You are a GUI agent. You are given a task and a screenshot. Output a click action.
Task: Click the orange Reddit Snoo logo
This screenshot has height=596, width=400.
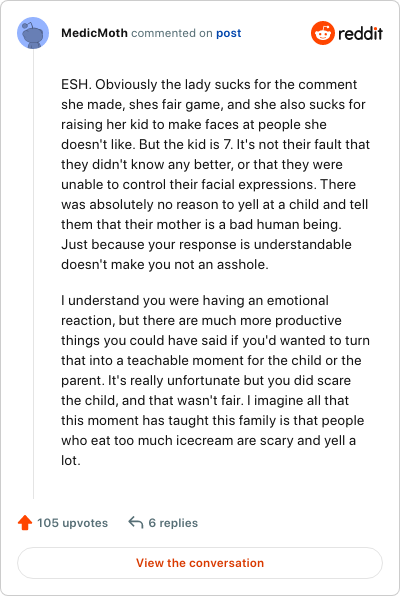(323, 33)
